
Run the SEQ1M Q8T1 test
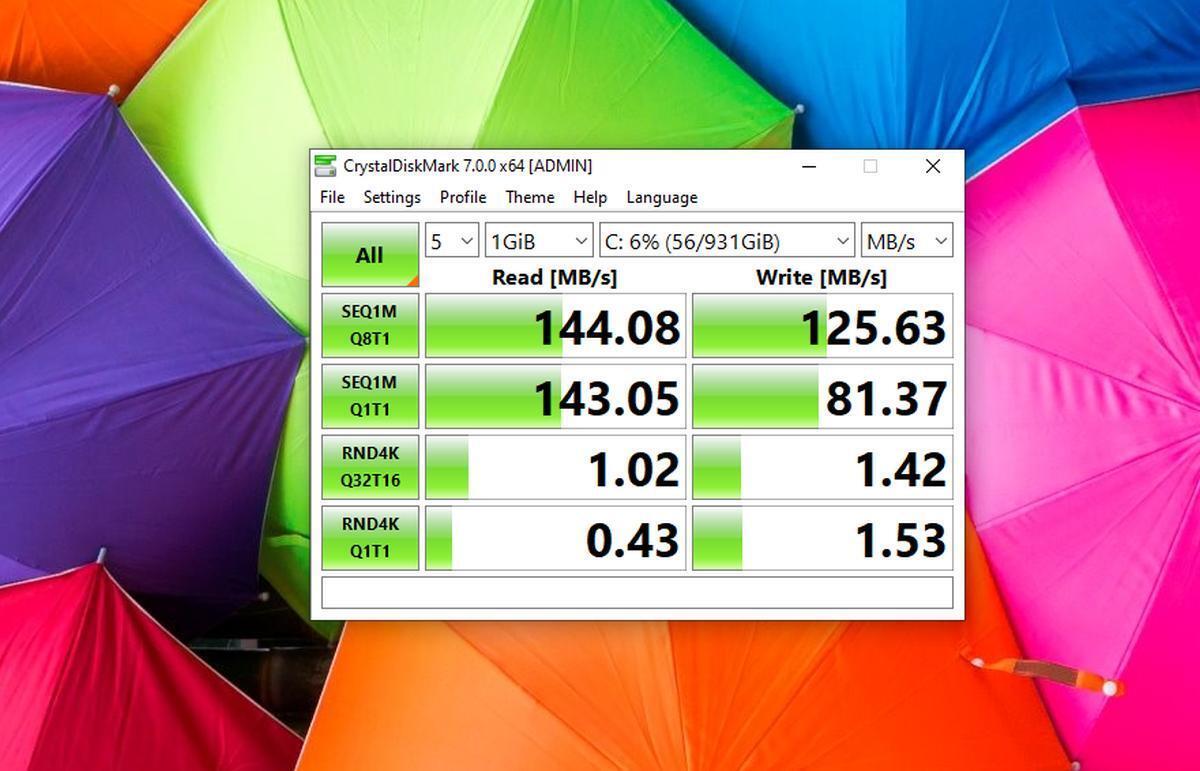(370, 325)
